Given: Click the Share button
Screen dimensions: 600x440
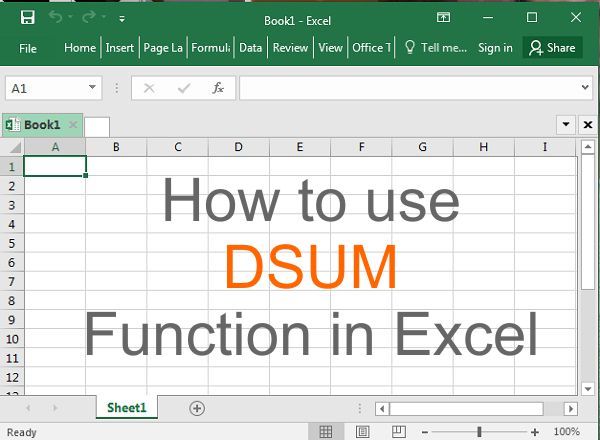Looking at the screenshot, I should [x=552, y=48].
